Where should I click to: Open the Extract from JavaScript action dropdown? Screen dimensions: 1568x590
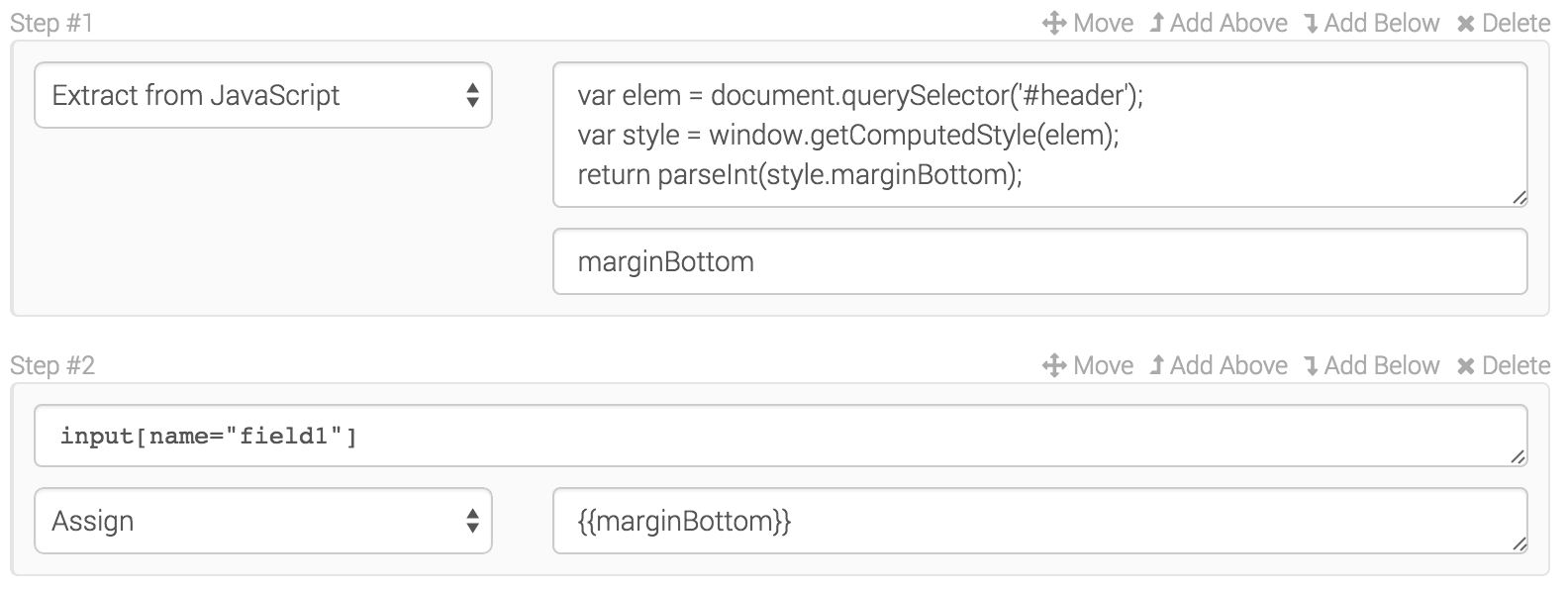point(262,95)
